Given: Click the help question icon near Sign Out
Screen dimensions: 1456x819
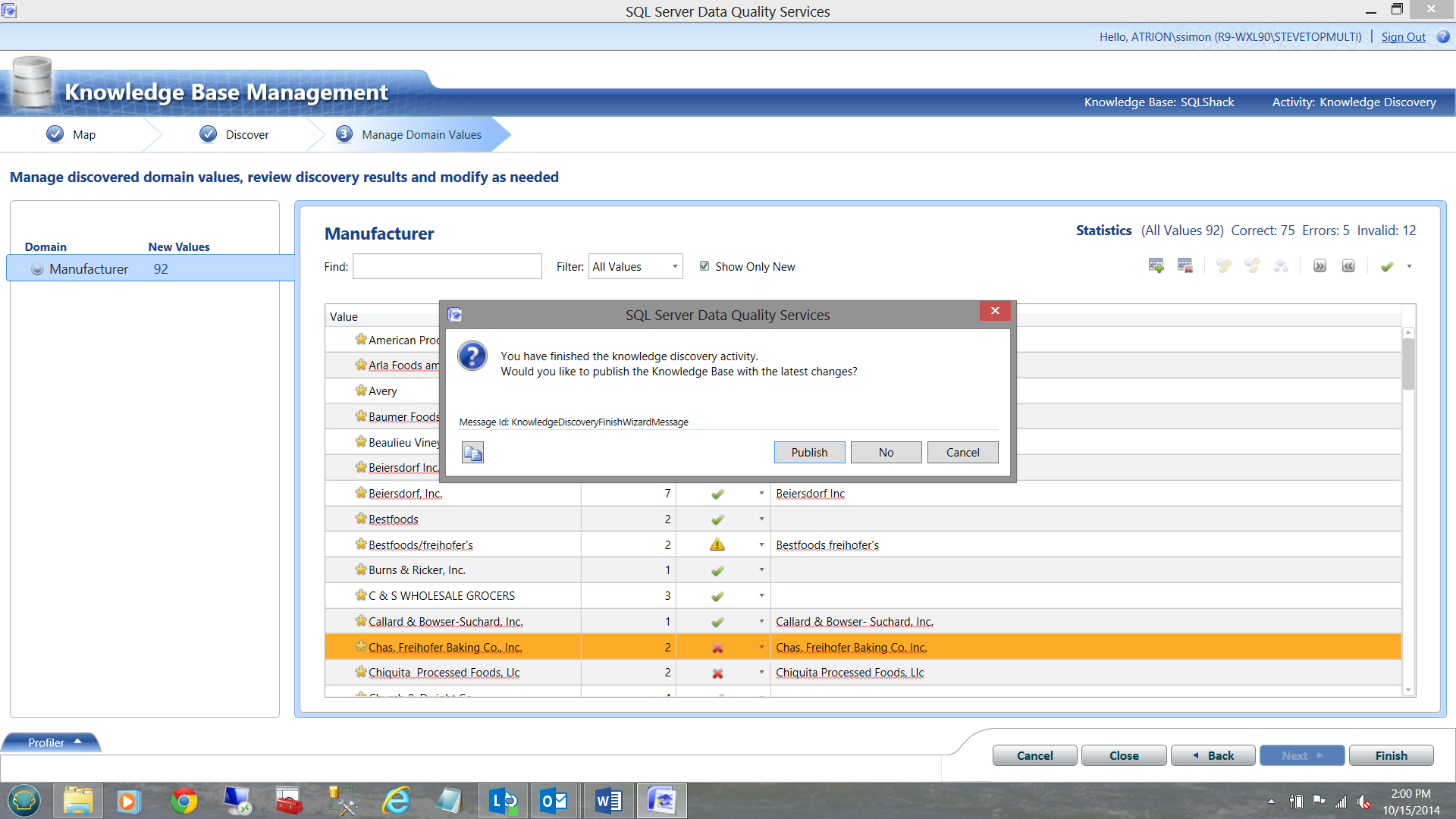Looking at the screenshot, I should (x=1443, y=36).
